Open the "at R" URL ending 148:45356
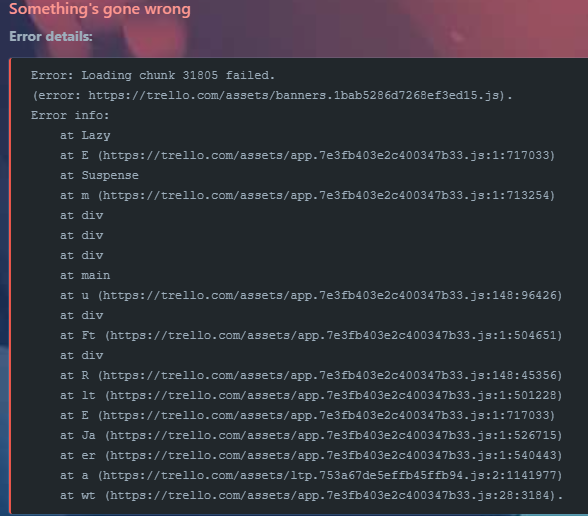 click(x=330, y=375)
